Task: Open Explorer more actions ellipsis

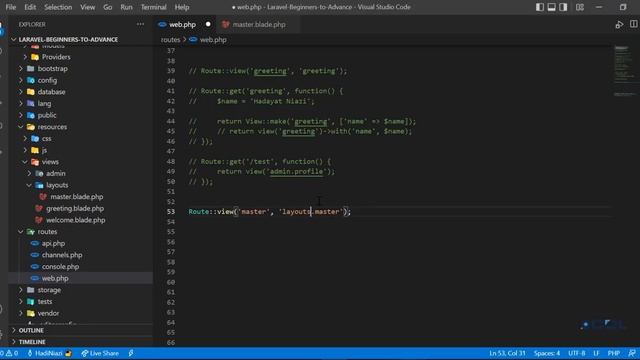Action: pos(140,24)
